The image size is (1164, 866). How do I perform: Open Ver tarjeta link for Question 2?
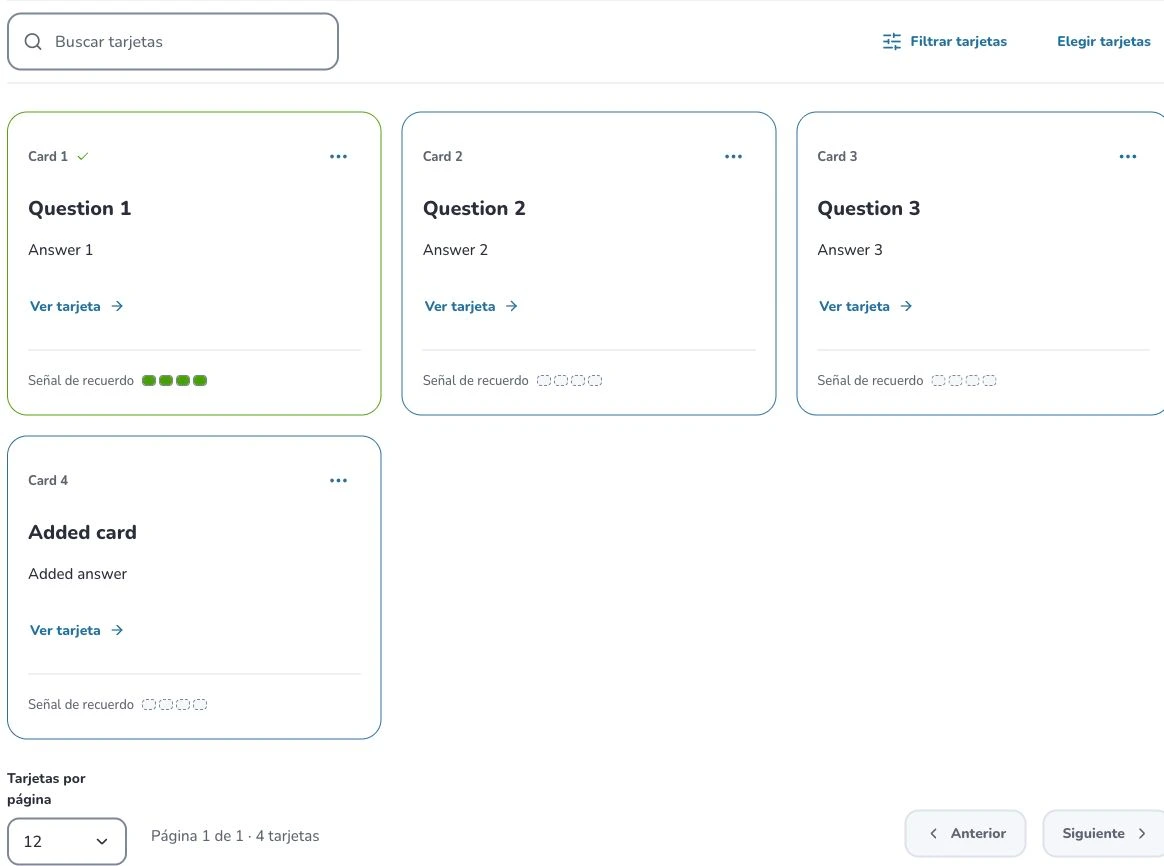[471, 306]
